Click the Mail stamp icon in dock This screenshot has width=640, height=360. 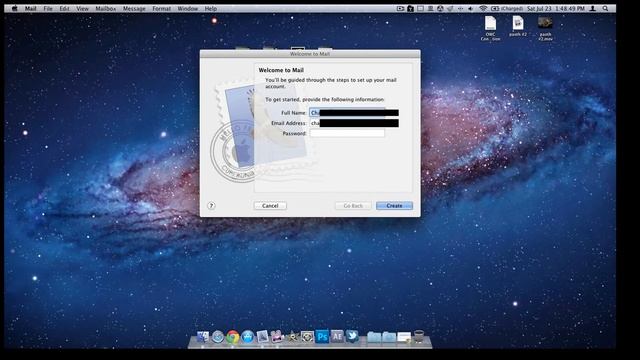coord(262,337)
